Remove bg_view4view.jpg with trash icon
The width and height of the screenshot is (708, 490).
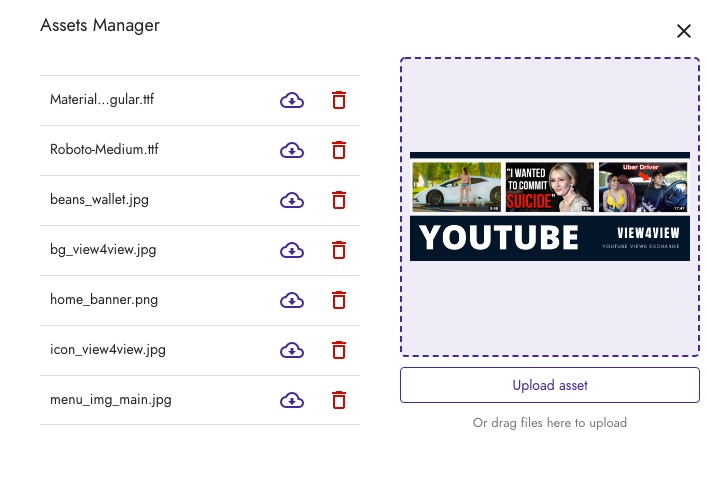[339, 251]
